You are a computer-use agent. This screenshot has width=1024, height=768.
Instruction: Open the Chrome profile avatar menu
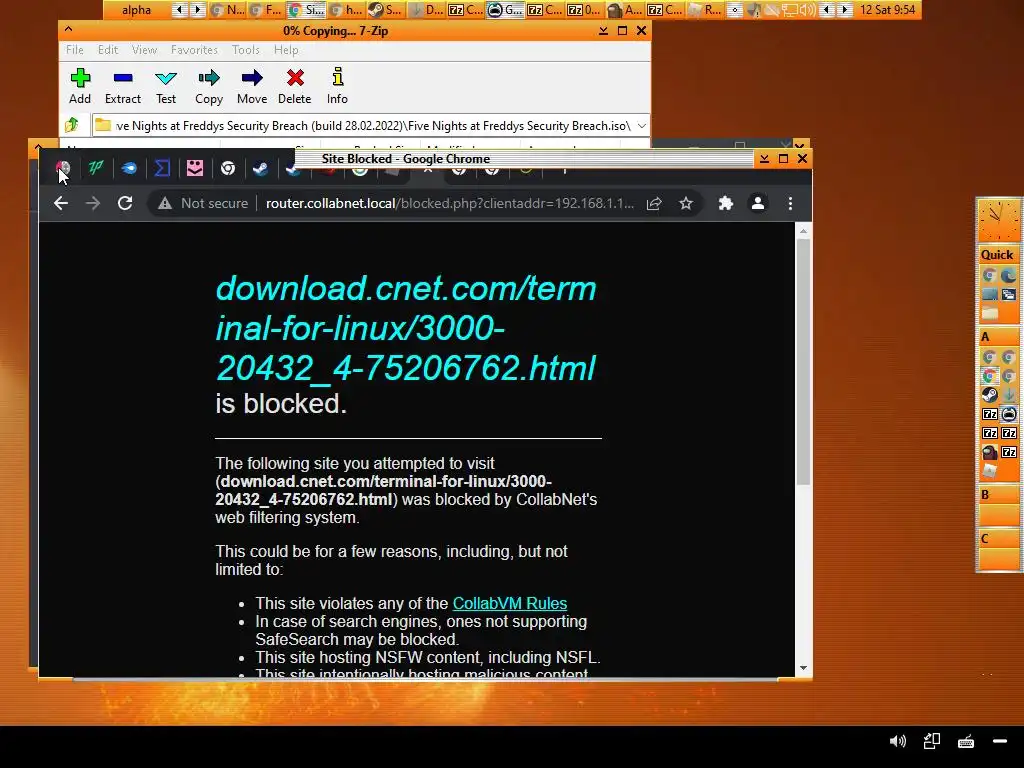(x=758, y=203)
